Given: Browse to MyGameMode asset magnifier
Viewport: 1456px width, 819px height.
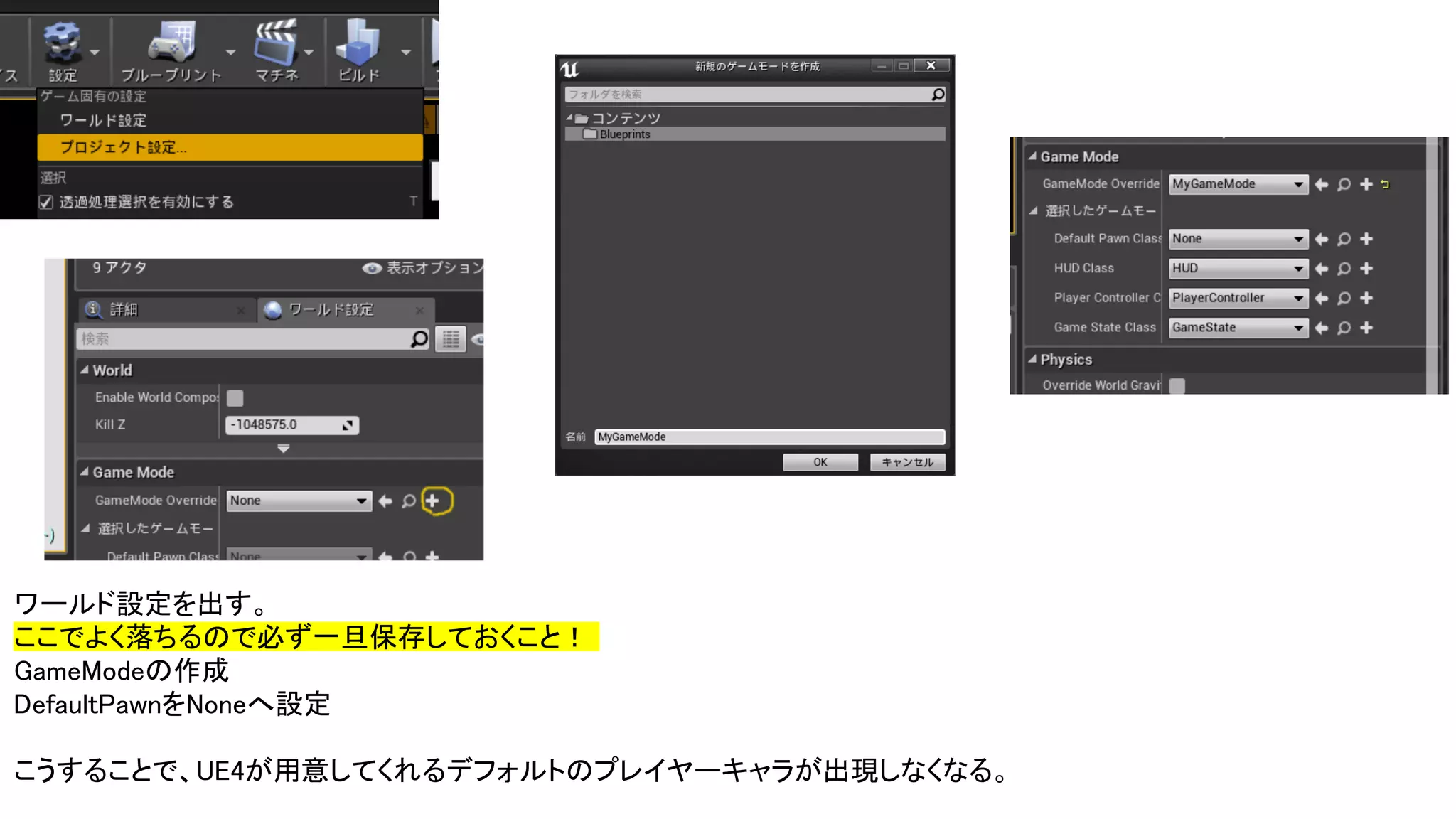Looking at the screenshot, I should [1344, 185].
